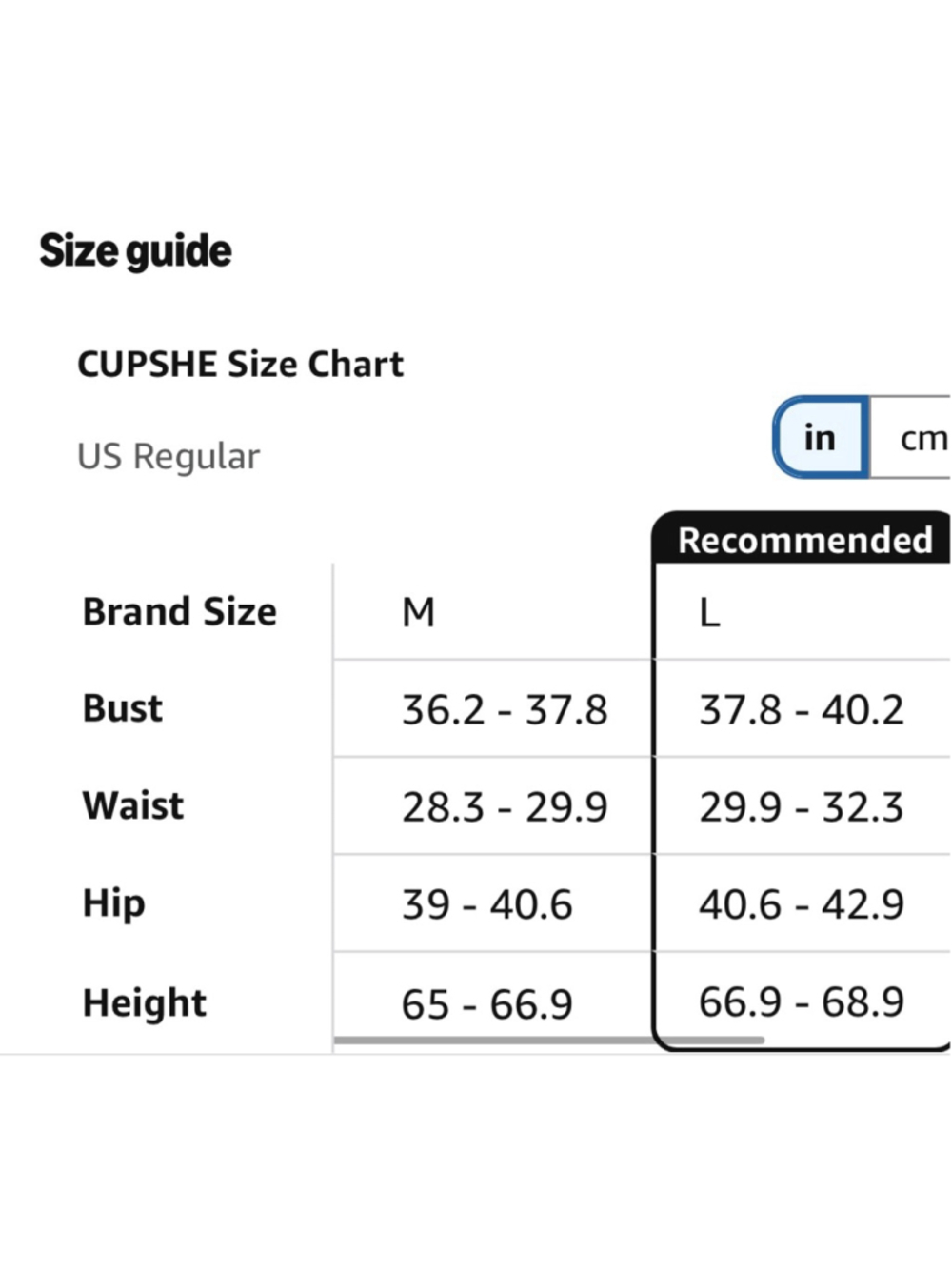Click the M hip value 39 - 40.6

coord(486,904)
